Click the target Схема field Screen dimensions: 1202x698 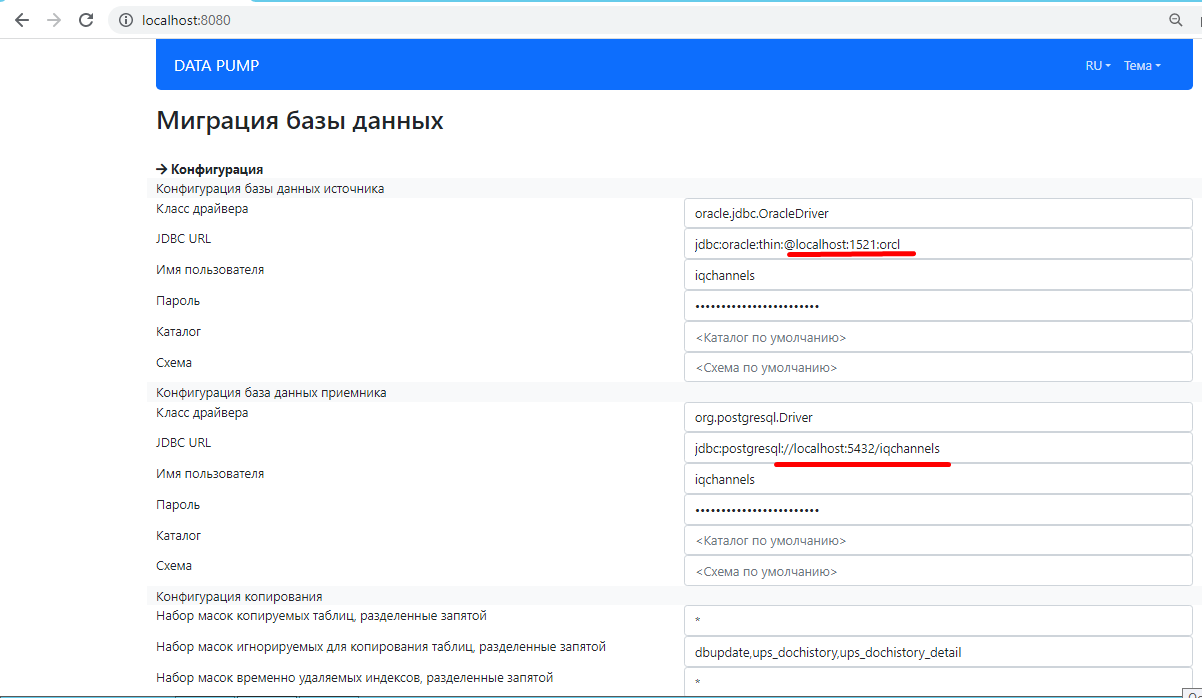(938, 571)
